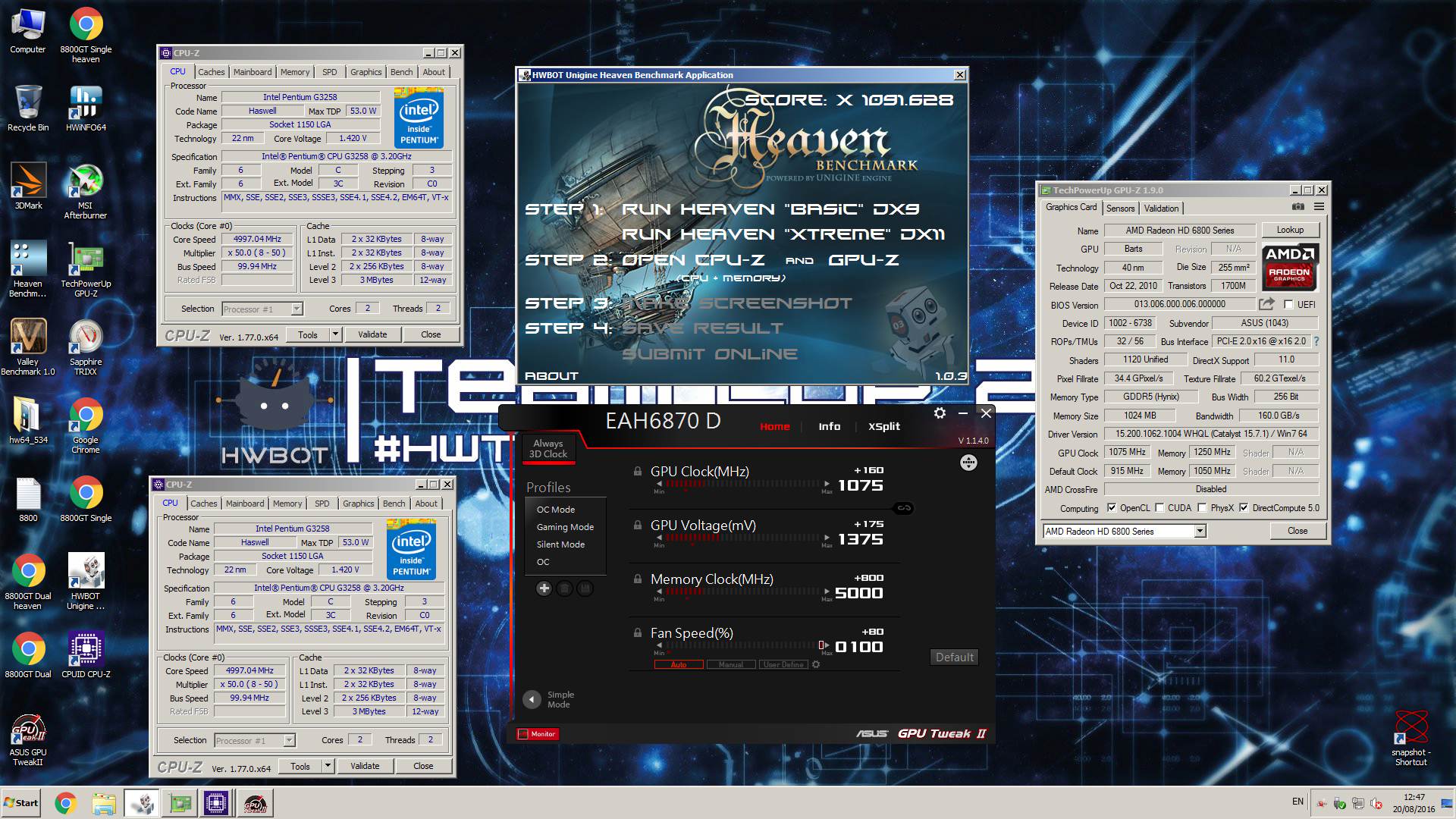Open fan user-define settings gear
Viewport: 1456px width, 819px height.
tap(816, 664)
